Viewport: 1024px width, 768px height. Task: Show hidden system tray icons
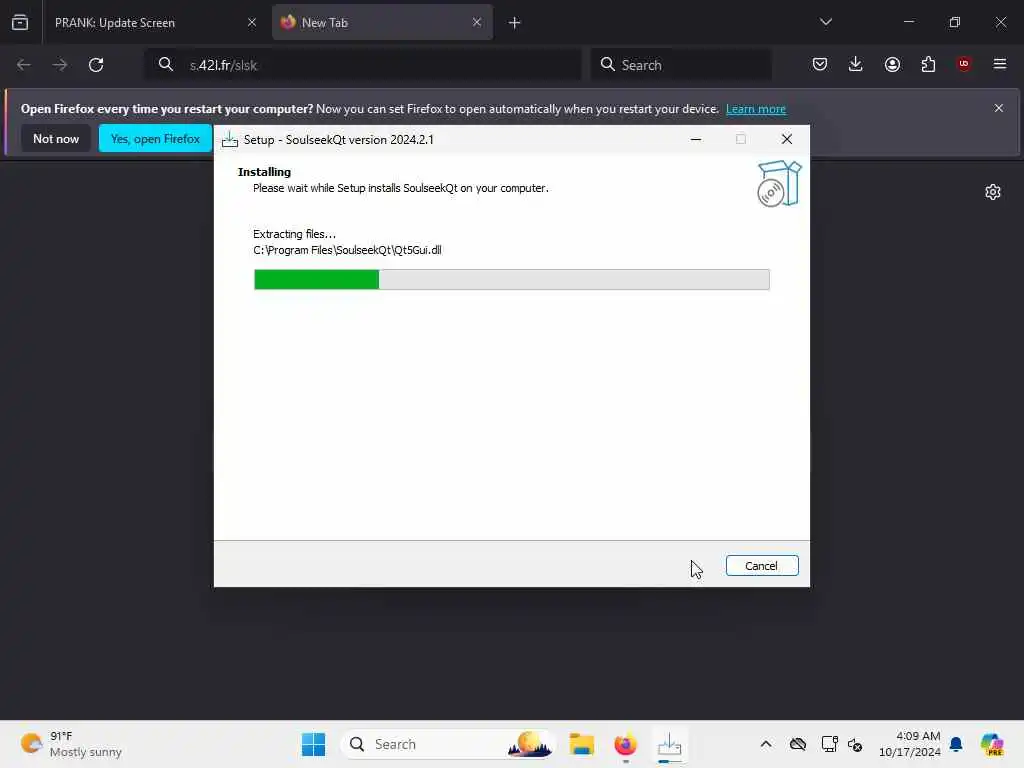tap(765, 744)
